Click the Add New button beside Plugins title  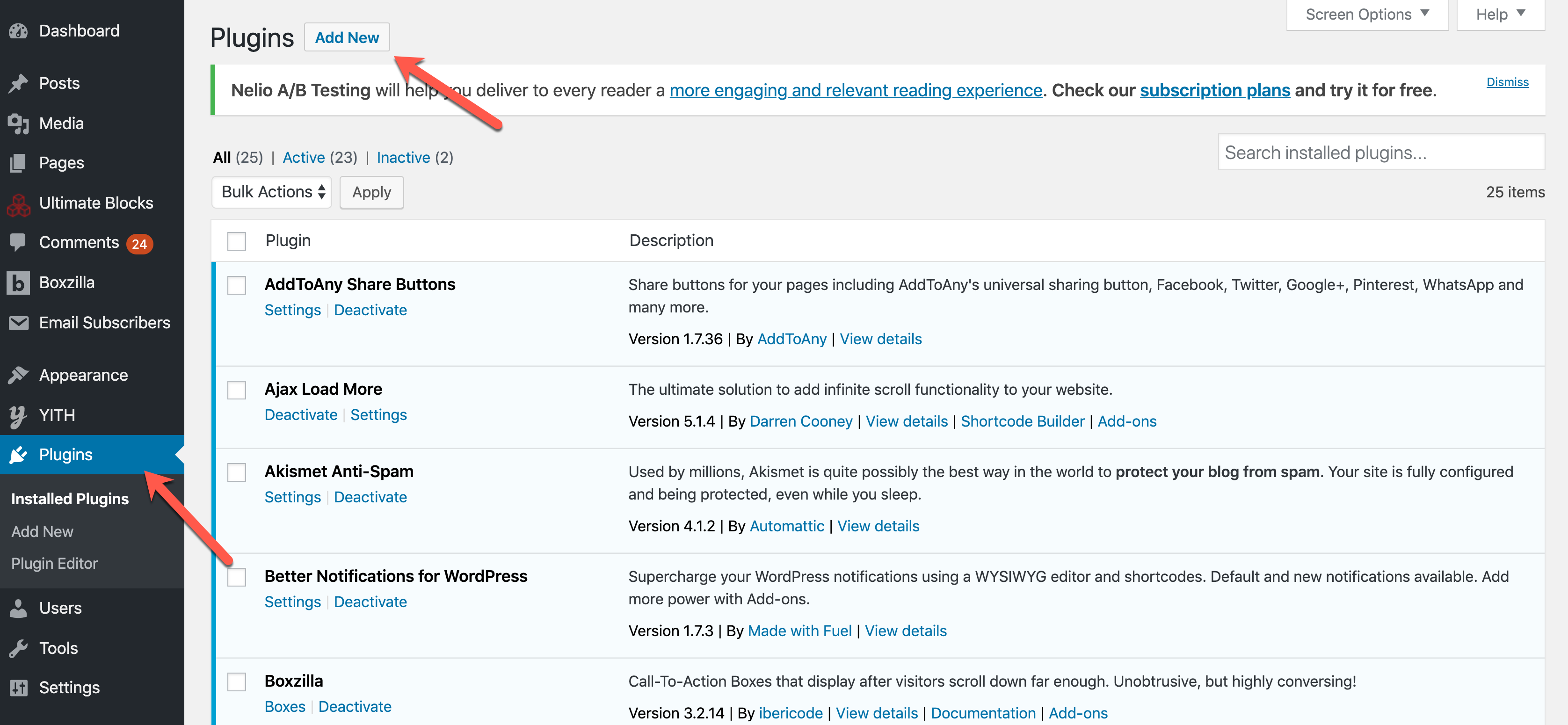pos(346,38)
